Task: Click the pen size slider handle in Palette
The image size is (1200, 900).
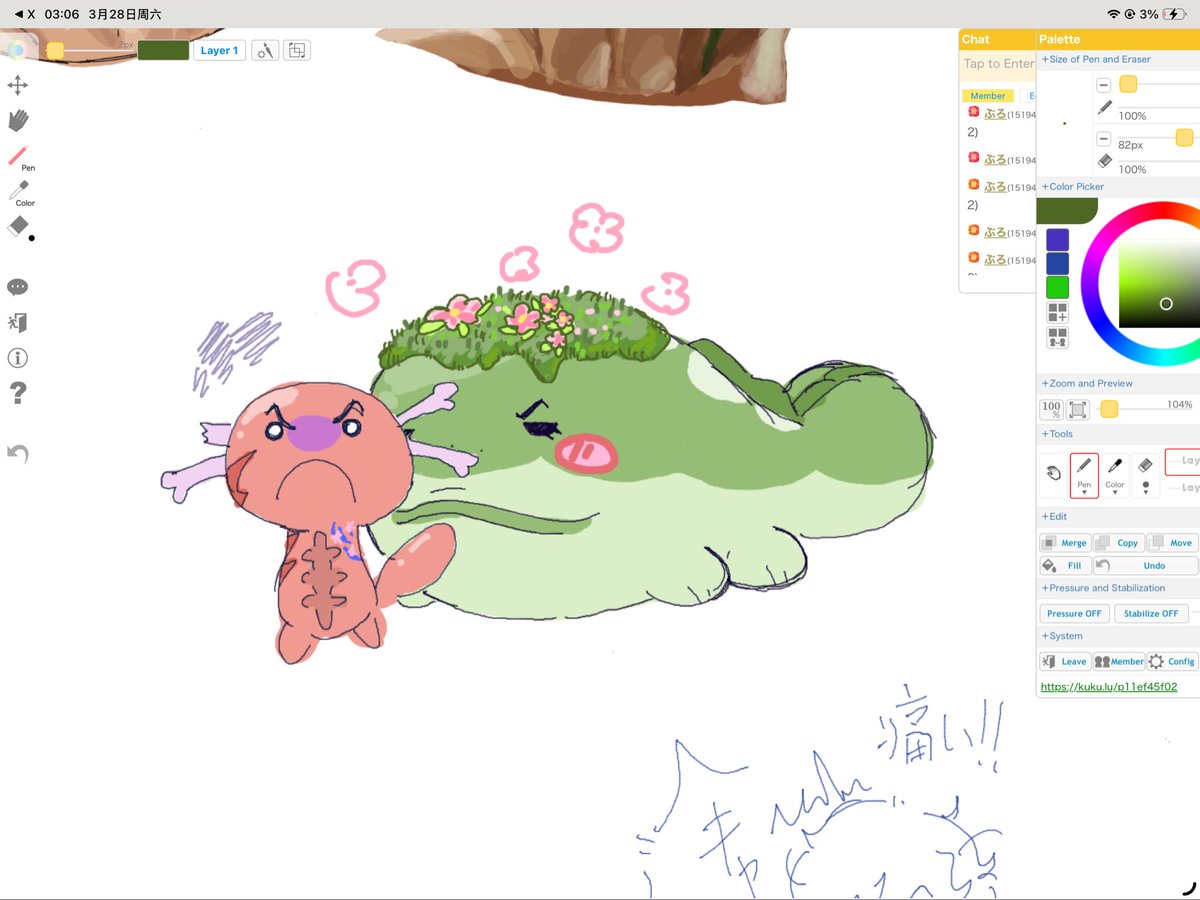Action: [1128, 85]
